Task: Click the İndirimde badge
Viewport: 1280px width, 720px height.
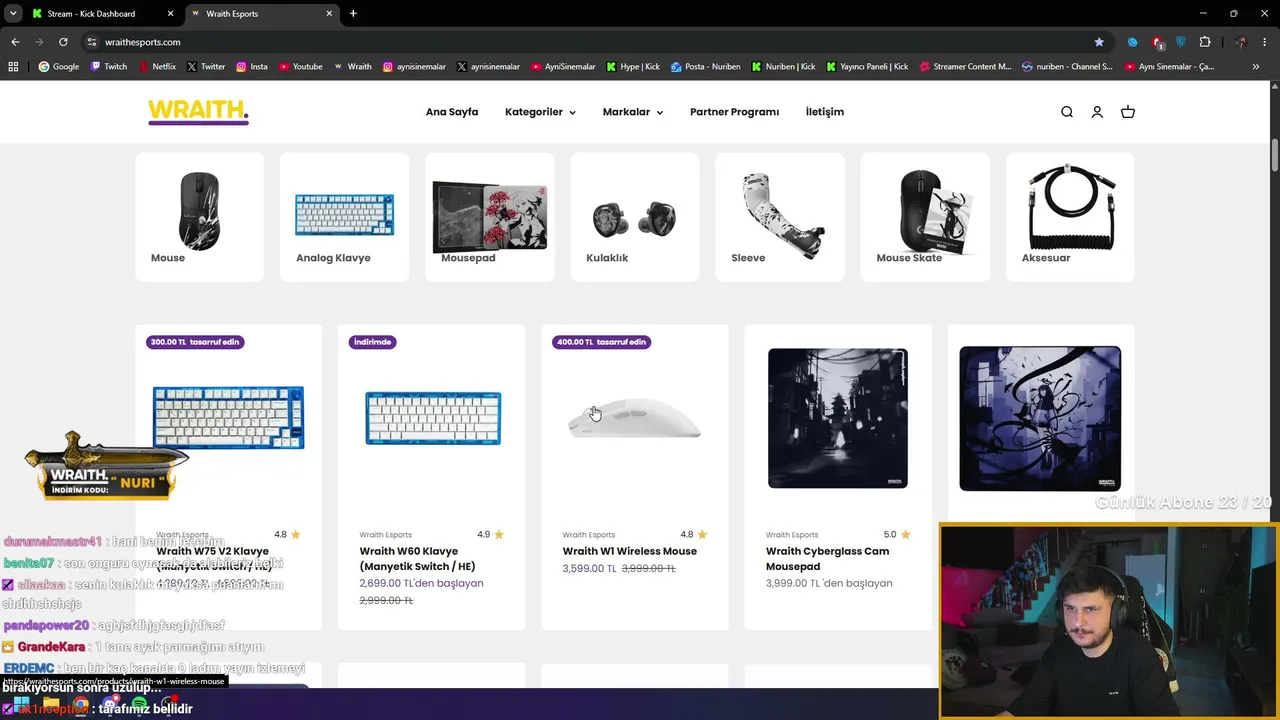Action: pyautogui.click(x=372, y=342)
